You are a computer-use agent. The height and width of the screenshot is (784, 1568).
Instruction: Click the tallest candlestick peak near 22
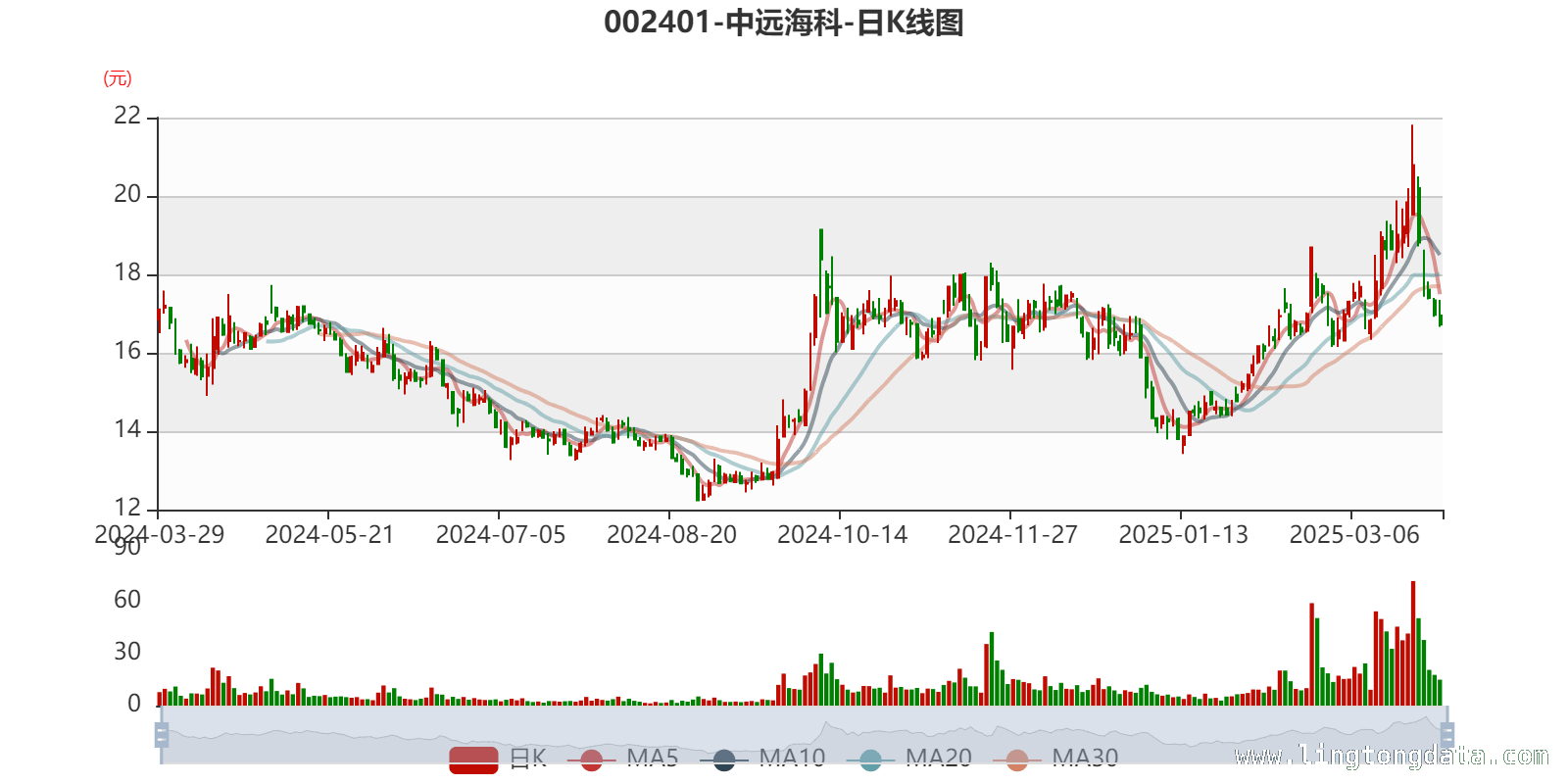tap(1412, 171)
